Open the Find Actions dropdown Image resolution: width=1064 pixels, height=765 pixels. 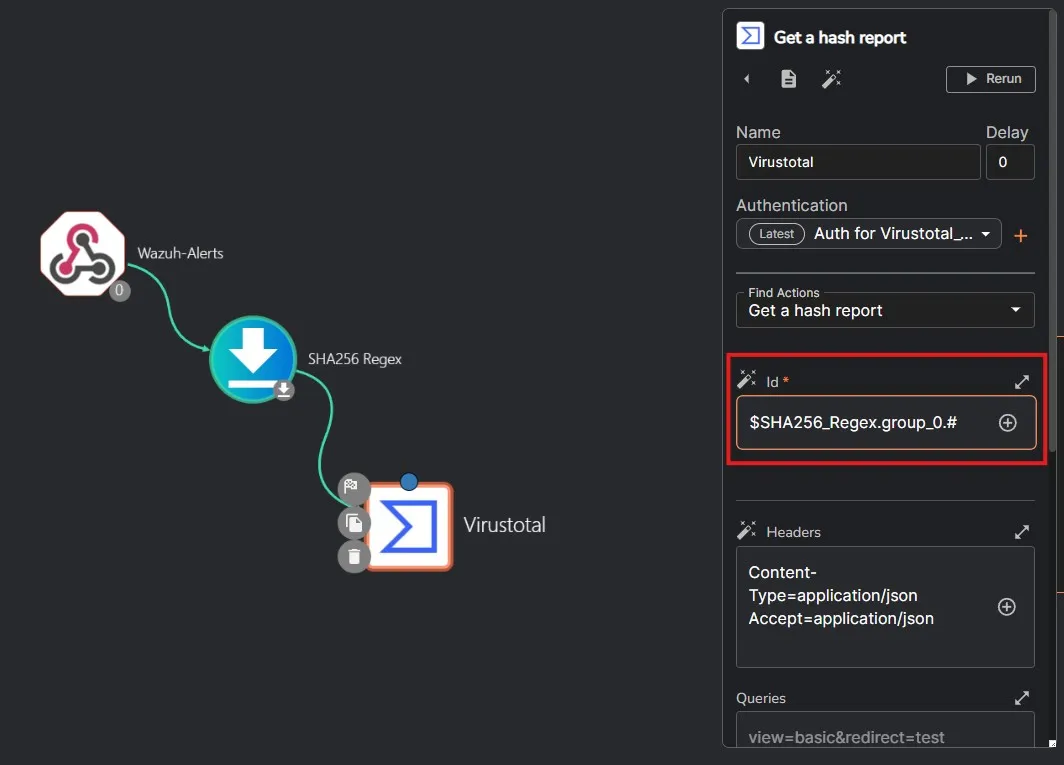885,310
